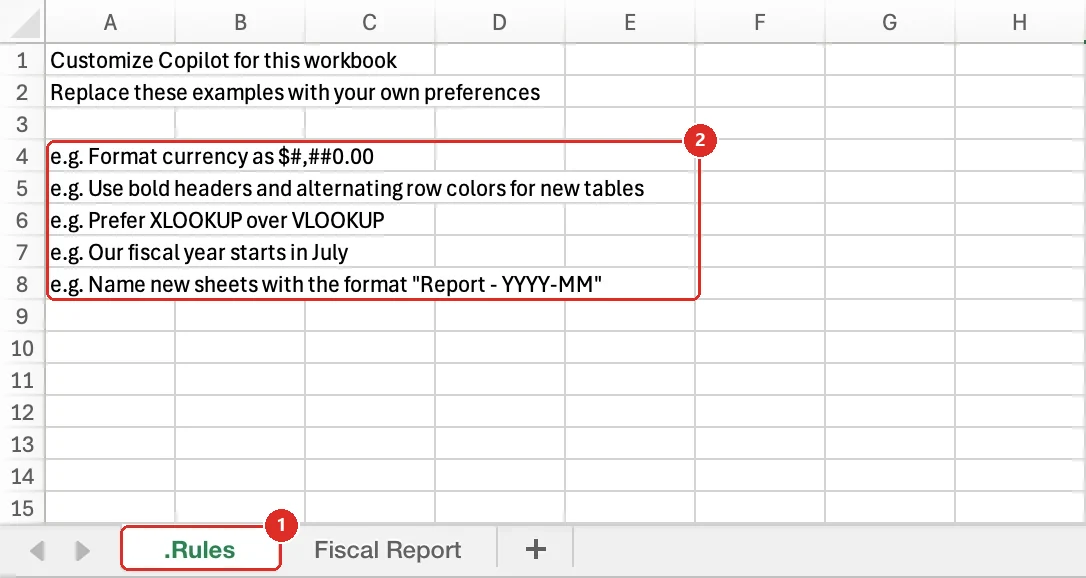Click the Select All corner triangle
Image resolution: width=1086 pixels, height=578 pixels.
(x=25, y=23)
